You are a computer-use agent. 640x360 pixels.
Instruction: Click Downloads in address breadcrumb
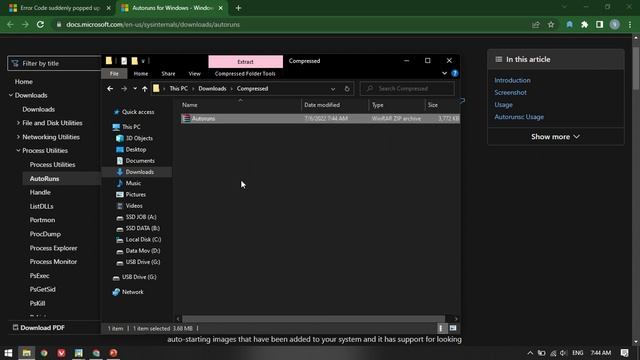coord(212,89)
